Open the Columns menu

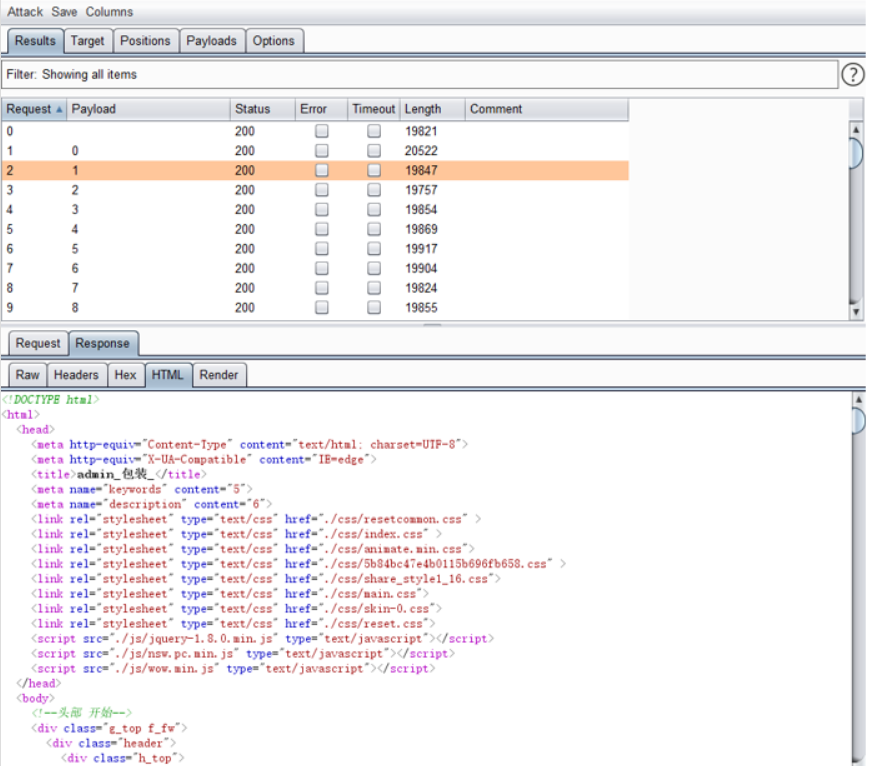point(109,12)
